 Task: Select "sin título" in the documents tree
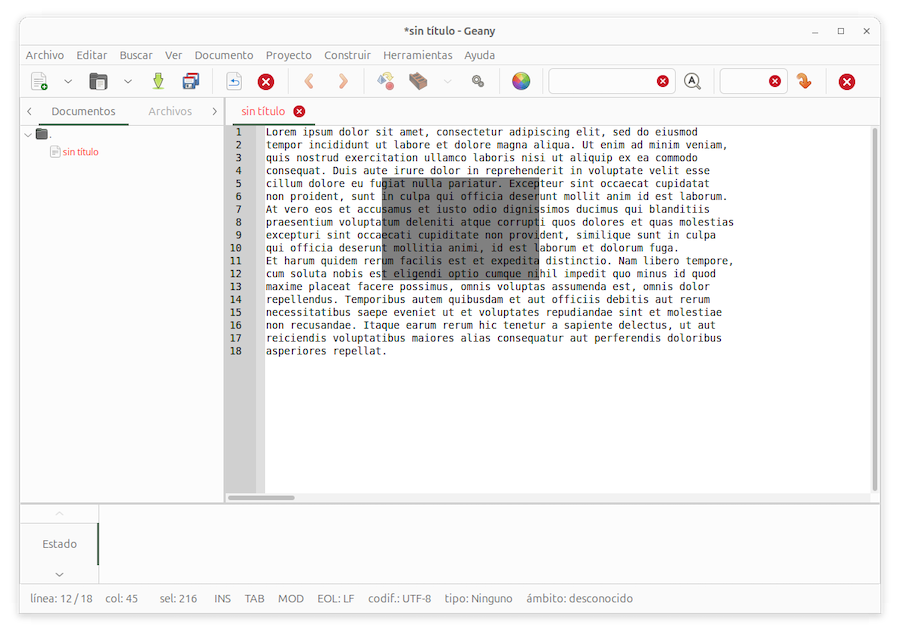point(80,152)
